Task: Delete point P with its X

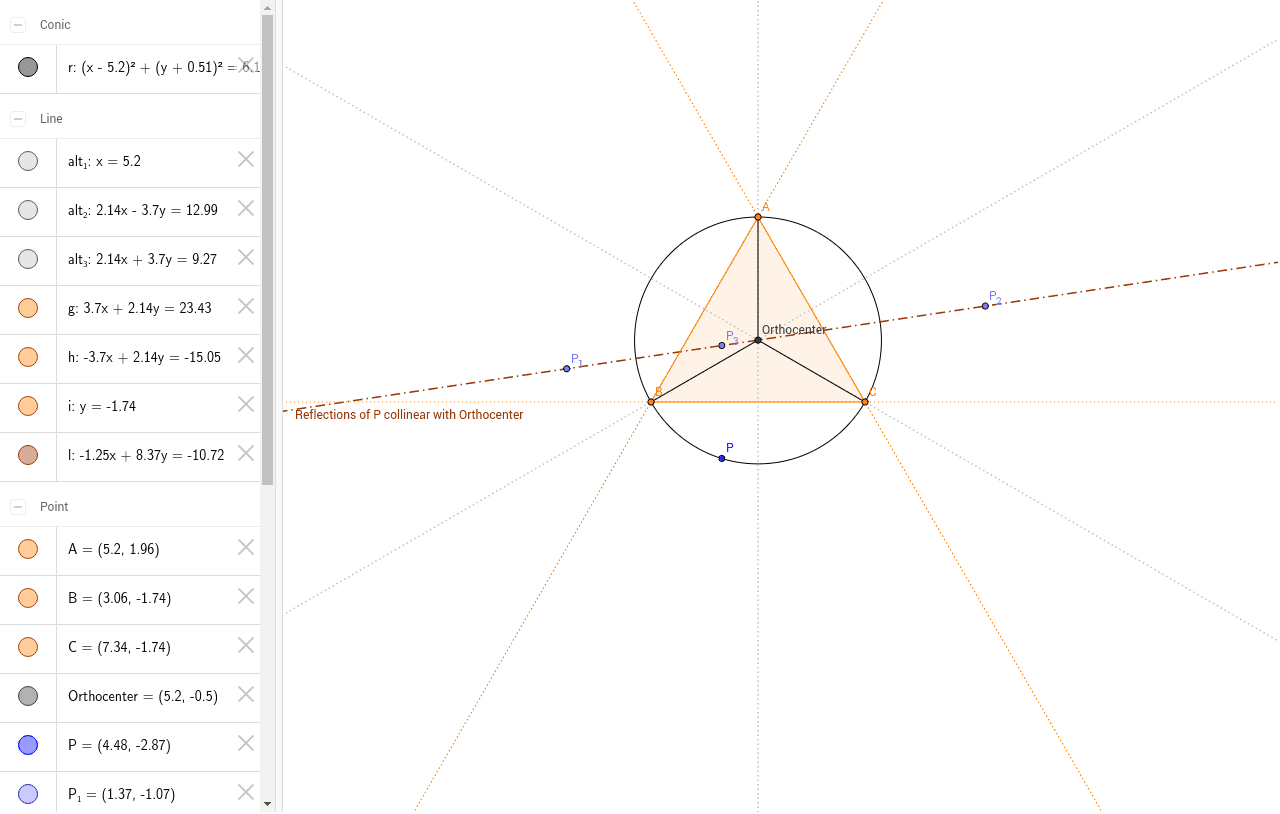Action: tap(246, 742)
